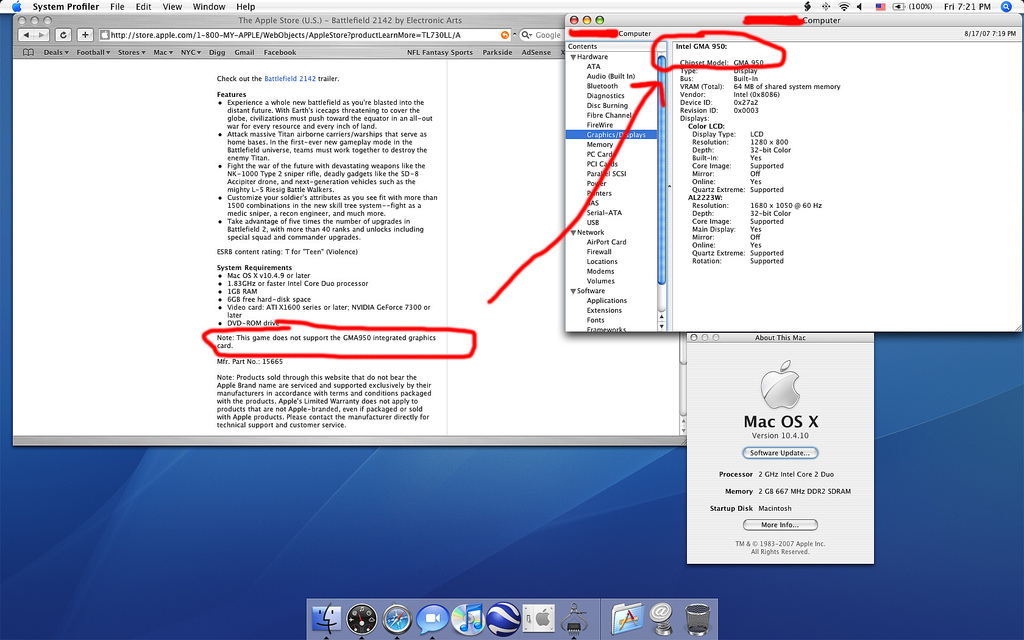Select Firewall under Network

(599, 251)
